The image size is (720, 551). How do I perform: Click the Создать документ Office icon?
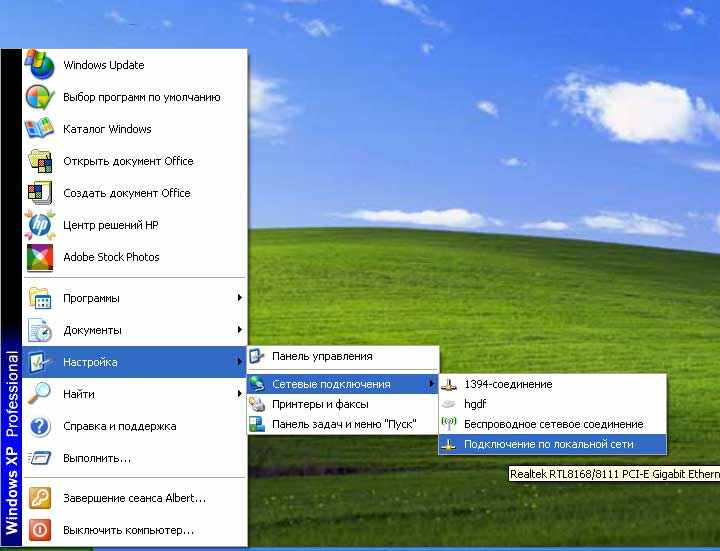click(39, 193)
